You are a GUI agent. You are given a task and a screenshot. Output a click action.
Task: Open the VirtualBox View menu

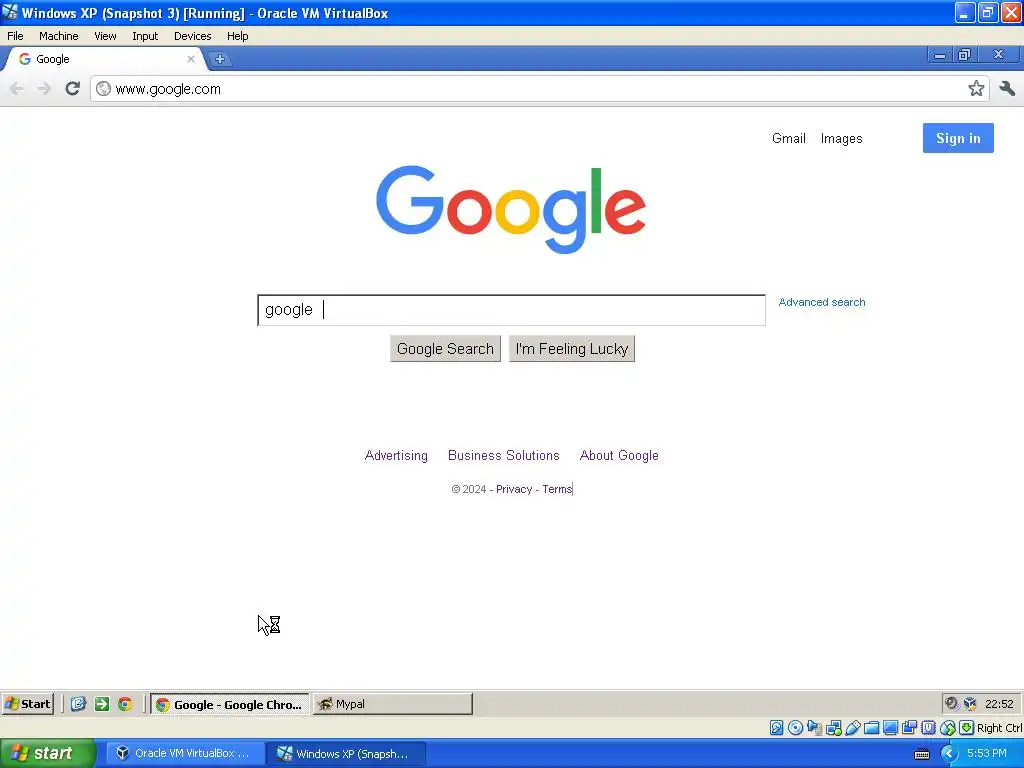point(105,36)
